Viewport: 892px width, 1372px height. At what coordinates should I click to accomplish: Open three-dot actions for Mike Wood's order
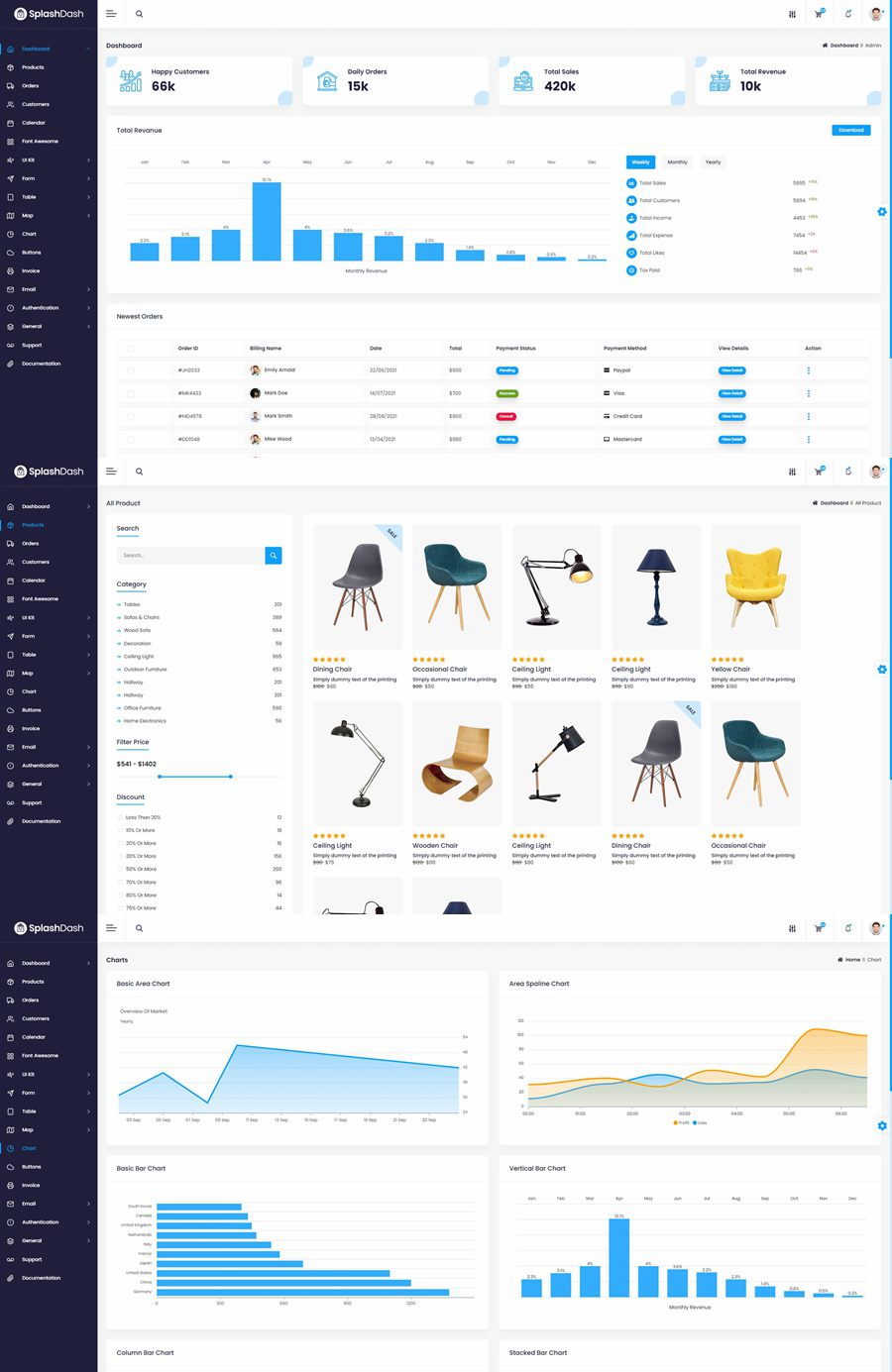pyautogui.click(x=808, y=439)
